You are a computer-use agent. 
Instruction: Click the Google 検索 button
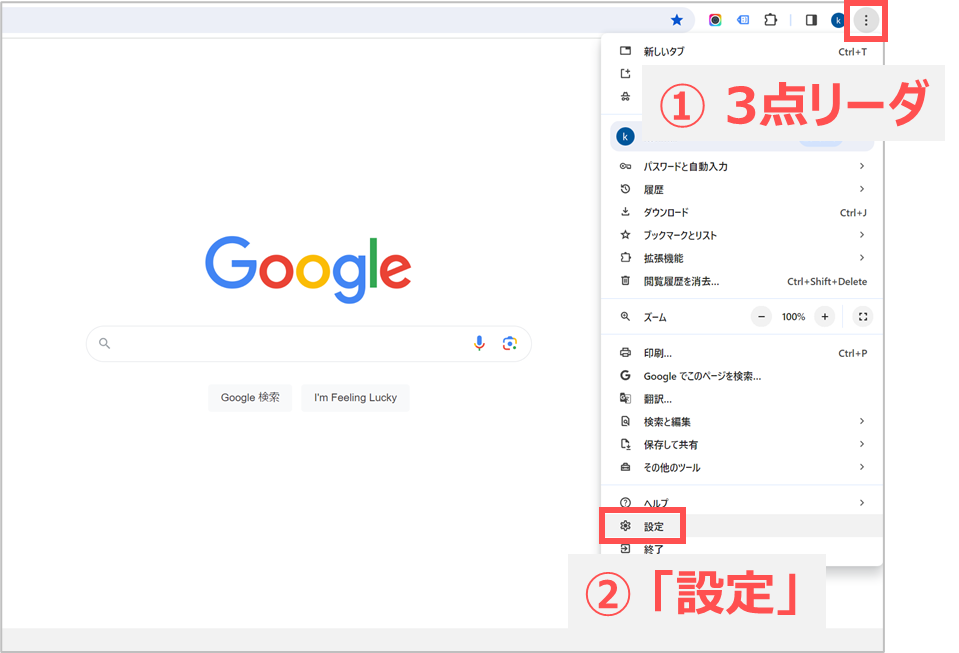click(x=250, y=397)
